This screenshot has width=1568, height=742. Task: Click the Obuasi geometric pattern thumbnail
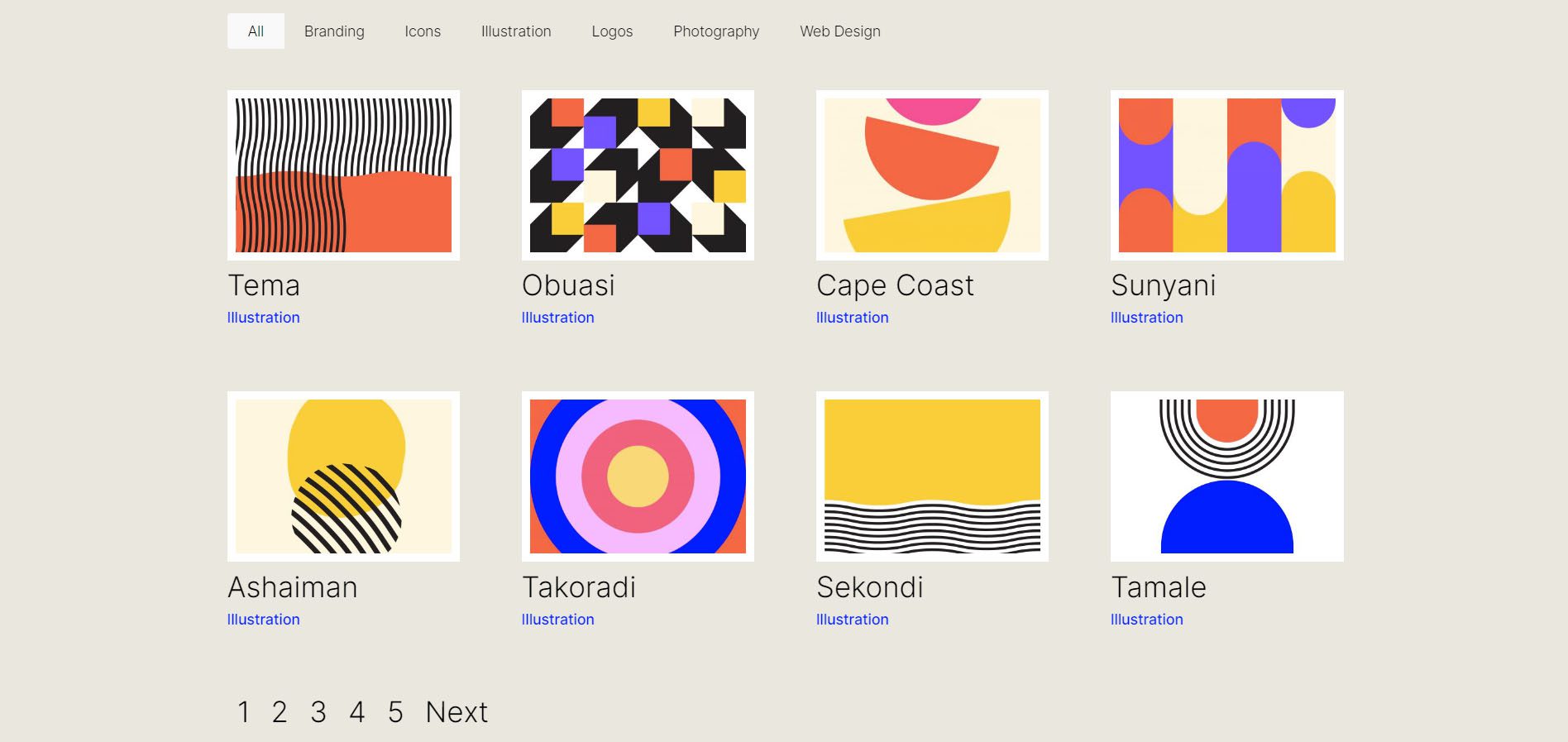point(638,175)
